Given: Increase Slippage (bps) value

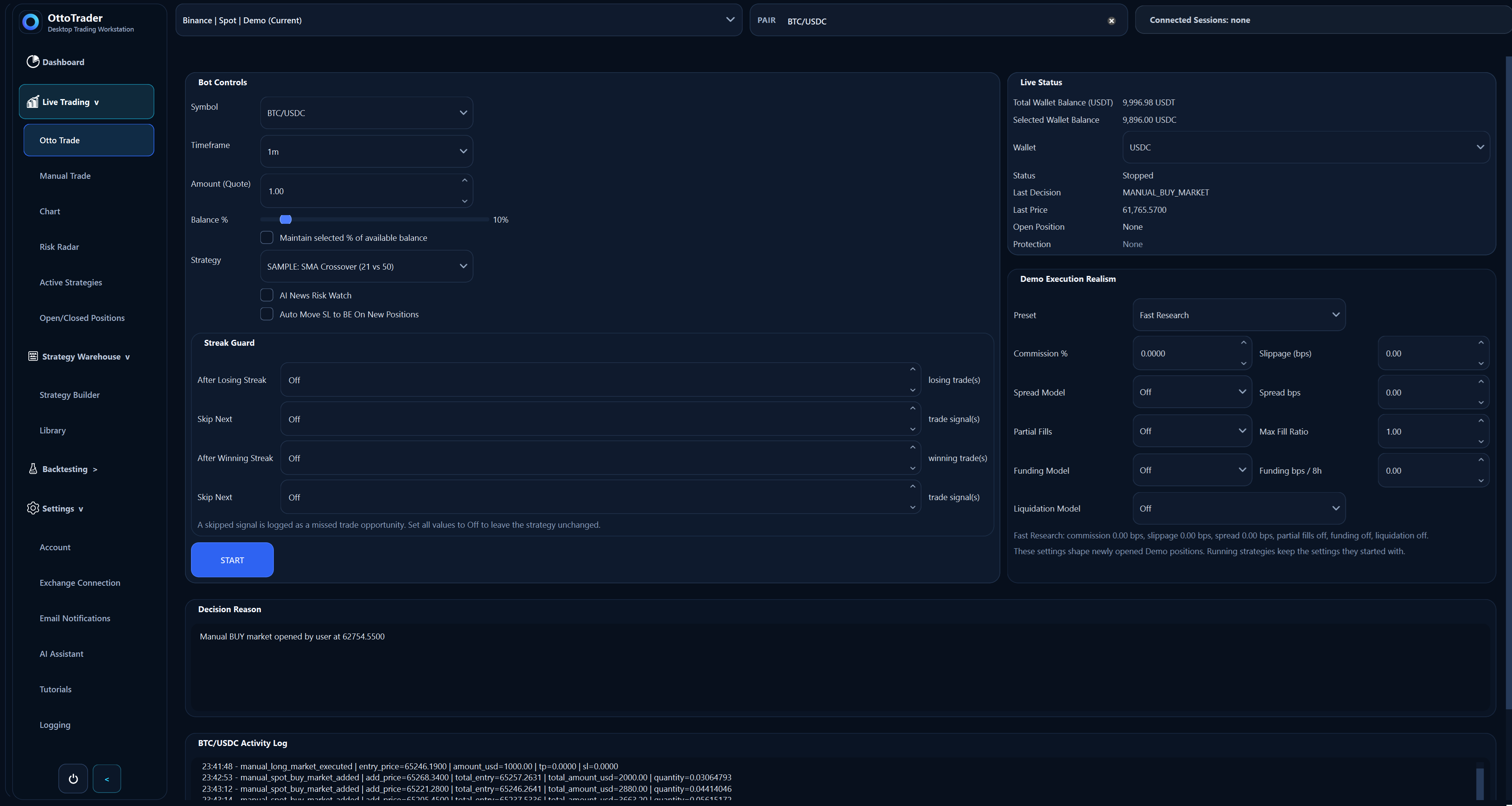Looking at the screenshot, I should point(1481,343).
